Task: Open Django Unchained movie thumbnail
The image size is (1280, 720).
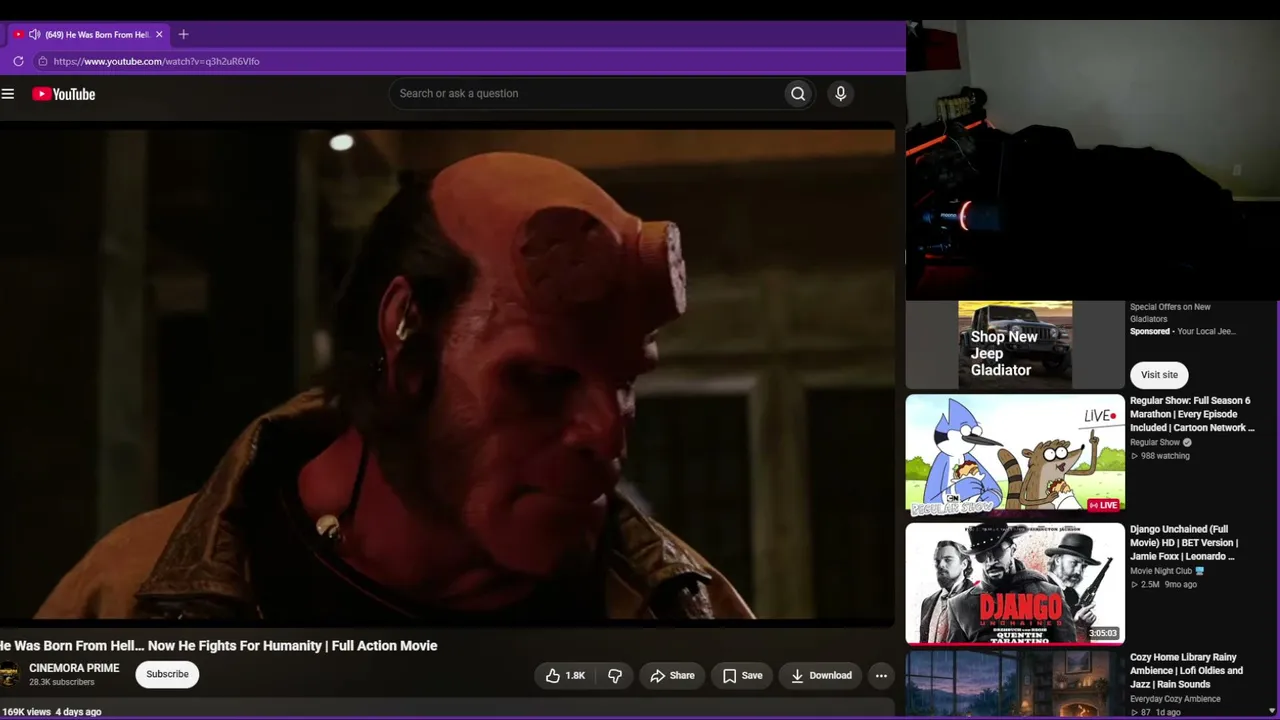Action: (x=1015, y=584)
